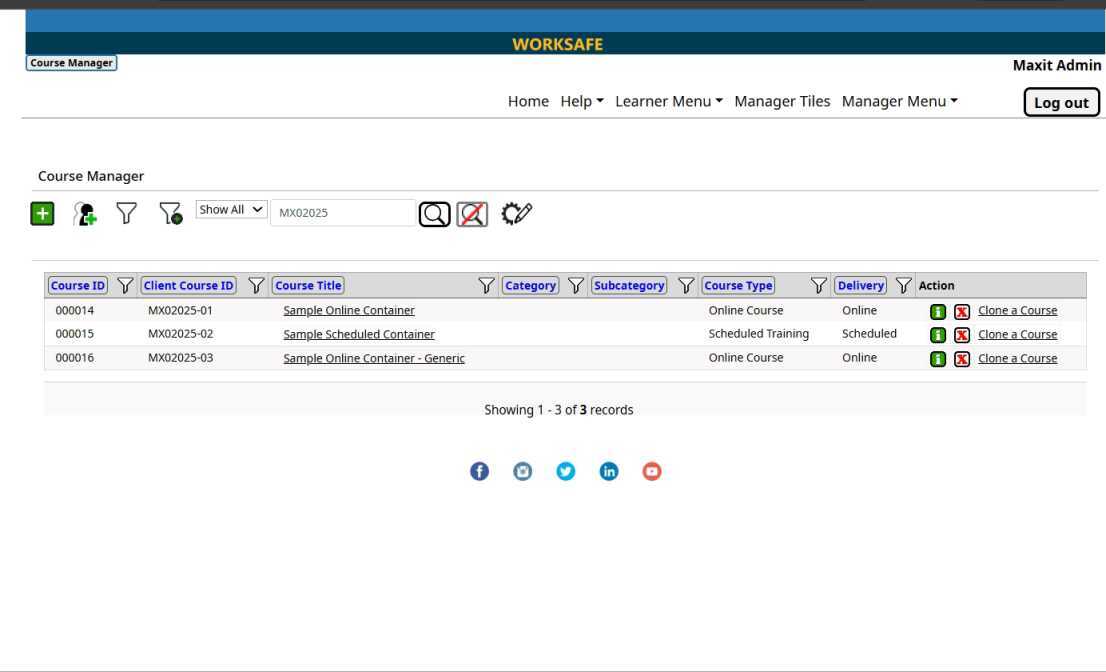Open the Sample Online Container - Generic link
The height and width of the screenshot is (672, 1106).
[374, 359]
